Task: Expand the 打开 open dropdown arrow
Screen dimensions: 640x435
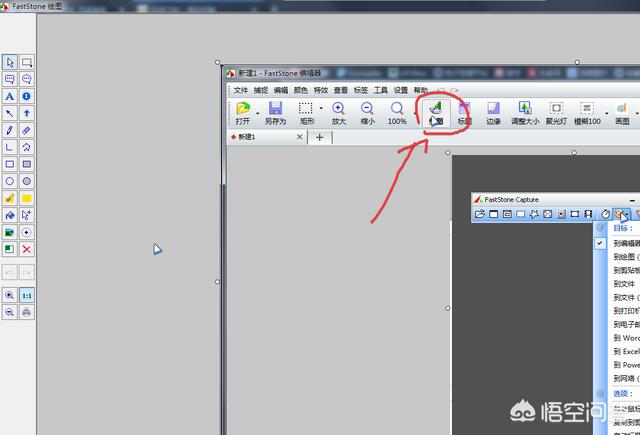Action: [257, 112]
